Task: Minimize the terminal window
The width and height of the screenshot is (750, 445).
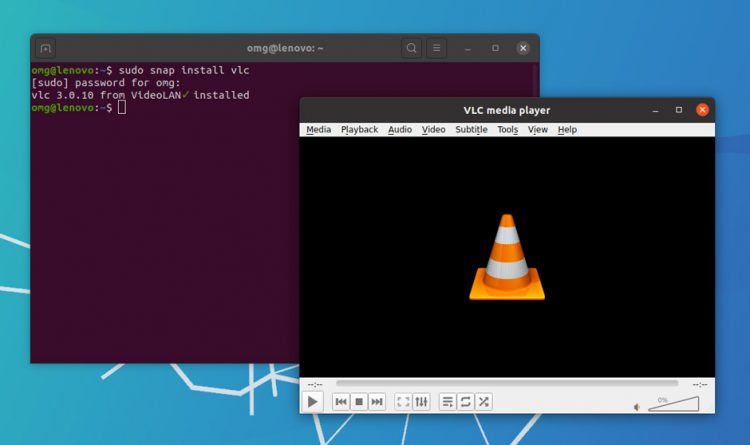Action: [468, 48]
